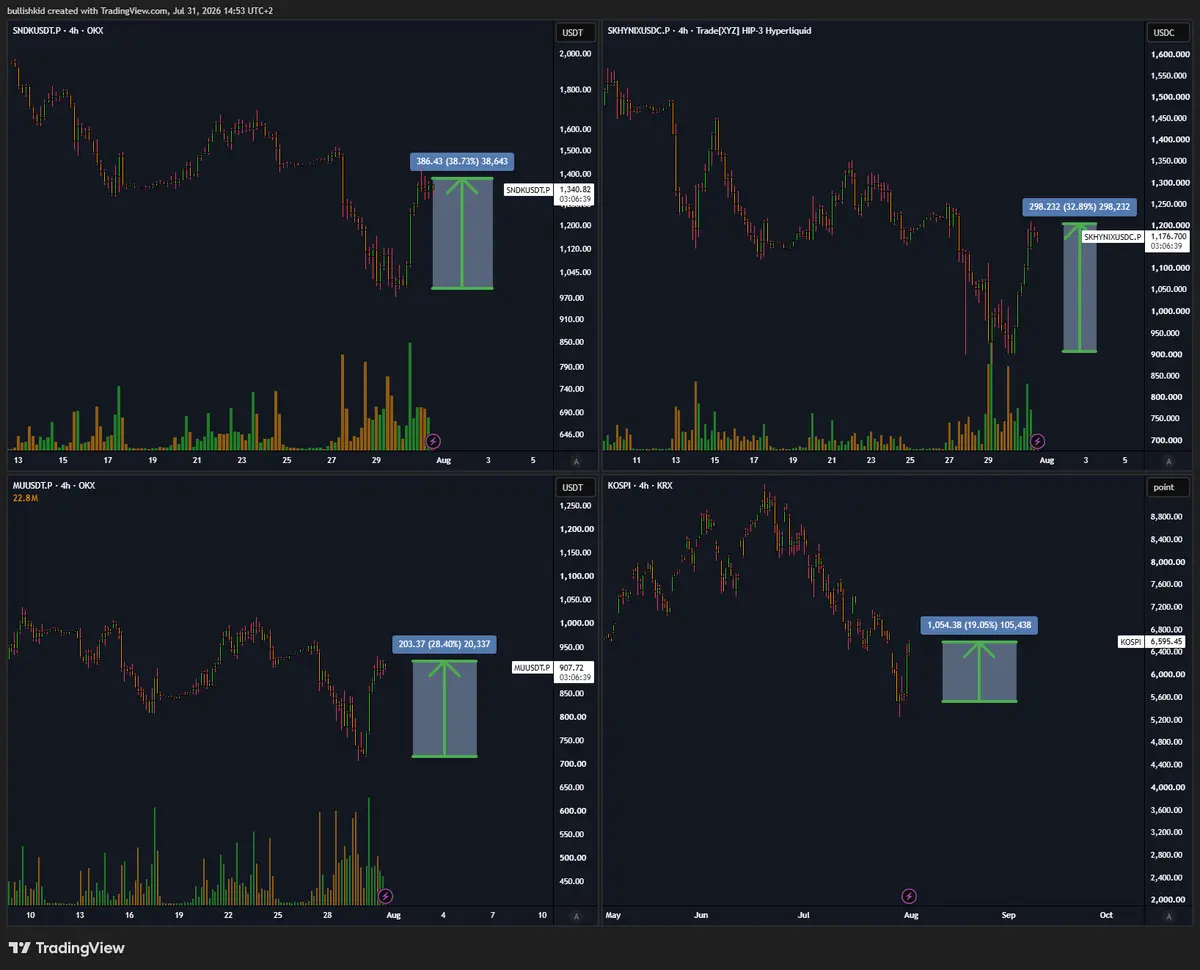Screen dimensions: 1200x970
Task: Click the May label on KOSPI time axis
Action: click(x=614, y=915)
